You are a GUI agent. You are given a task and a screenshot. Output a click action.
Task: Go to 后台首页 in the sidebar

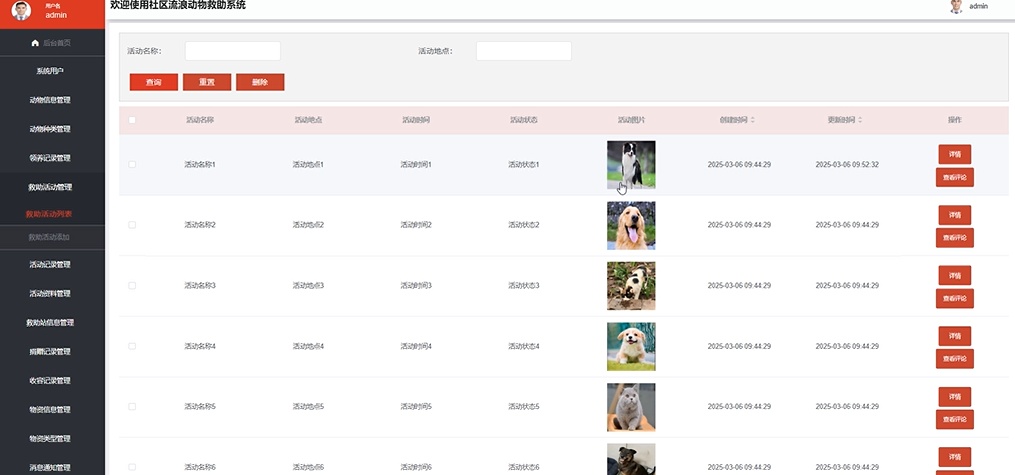(52, 43)
